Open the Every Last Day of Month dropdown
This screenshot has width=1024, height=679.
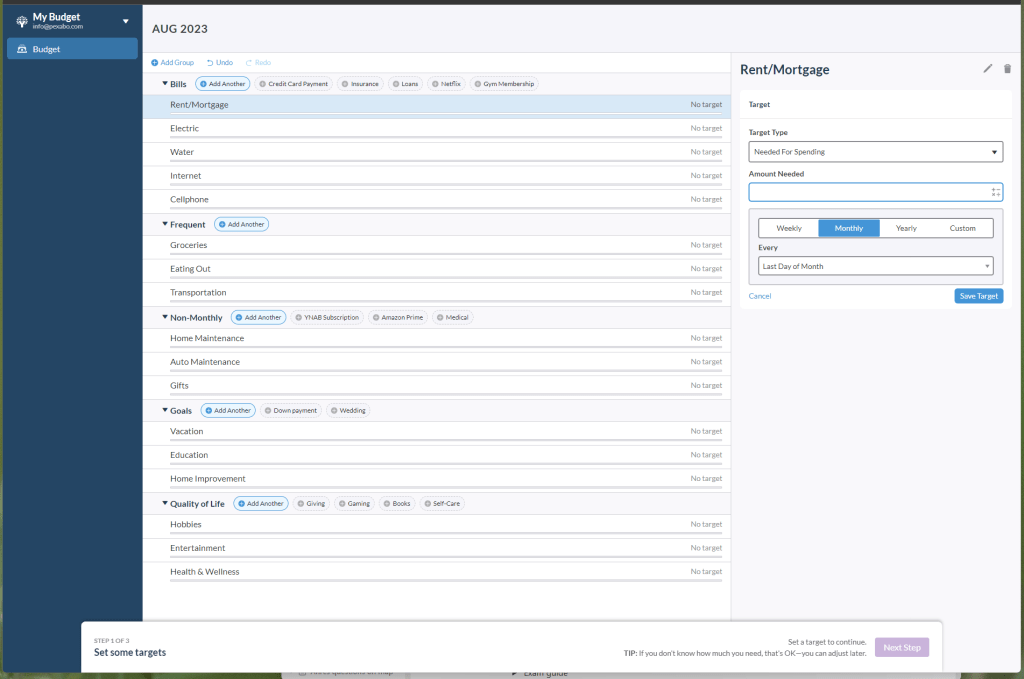(875, 266)
